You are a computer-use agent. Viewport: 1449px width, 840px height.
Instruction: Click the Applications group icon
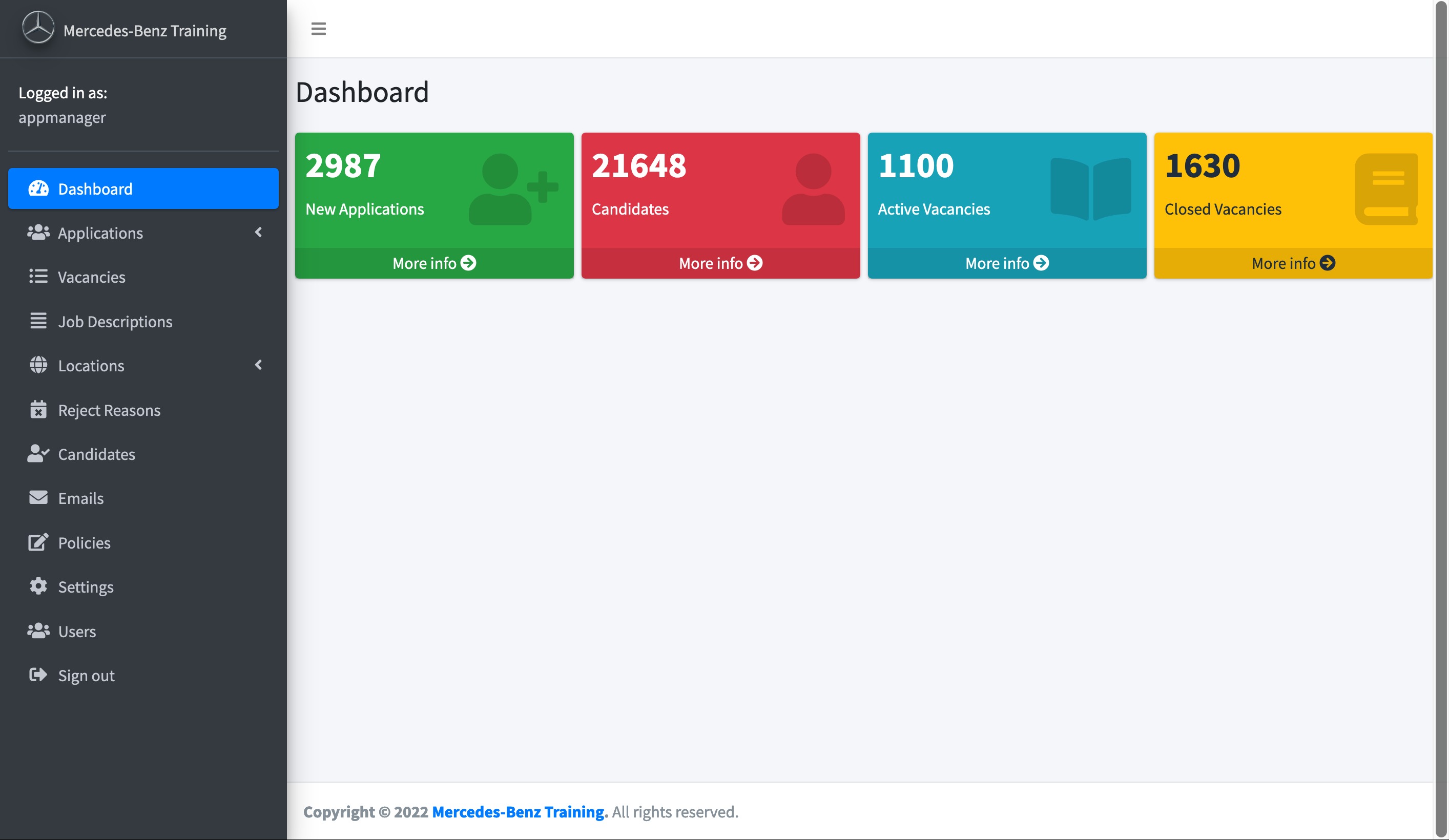(x=38, y=232)
